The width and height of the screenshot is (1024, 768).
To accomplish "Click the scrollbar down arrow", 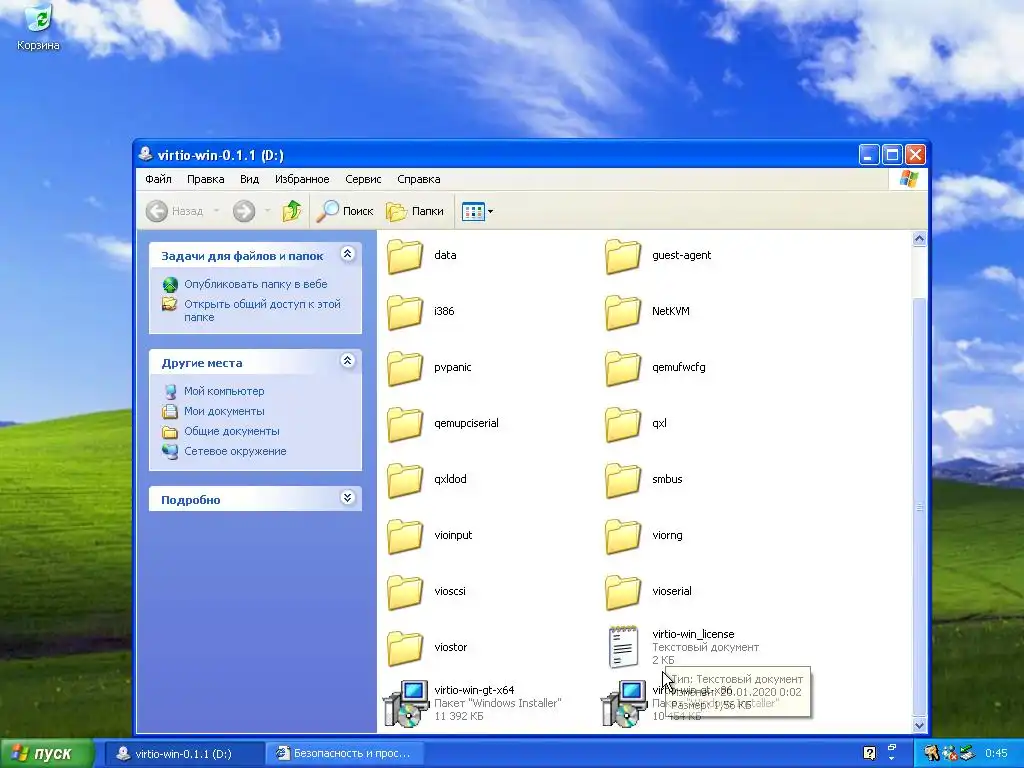I will click(919, 725).
